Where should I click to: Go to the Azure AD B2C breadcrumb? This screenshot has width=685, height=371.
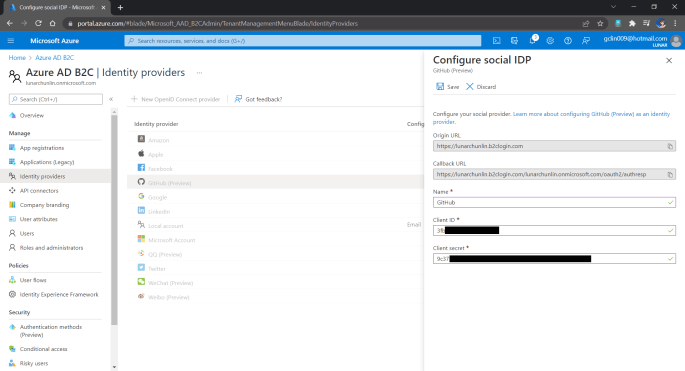(55, 58)
